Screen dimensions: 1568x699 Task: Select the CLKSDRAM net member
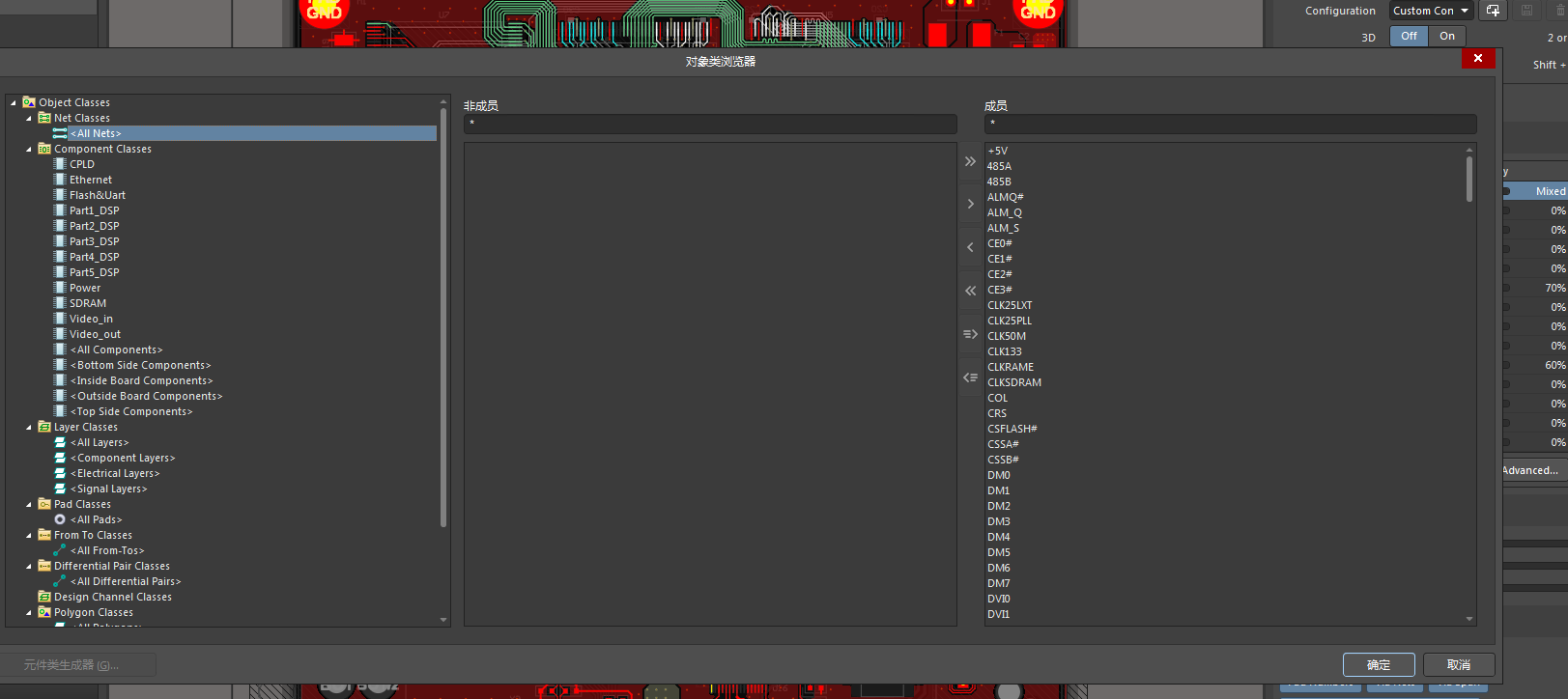pyautogui.click(x=1014, y=382)
